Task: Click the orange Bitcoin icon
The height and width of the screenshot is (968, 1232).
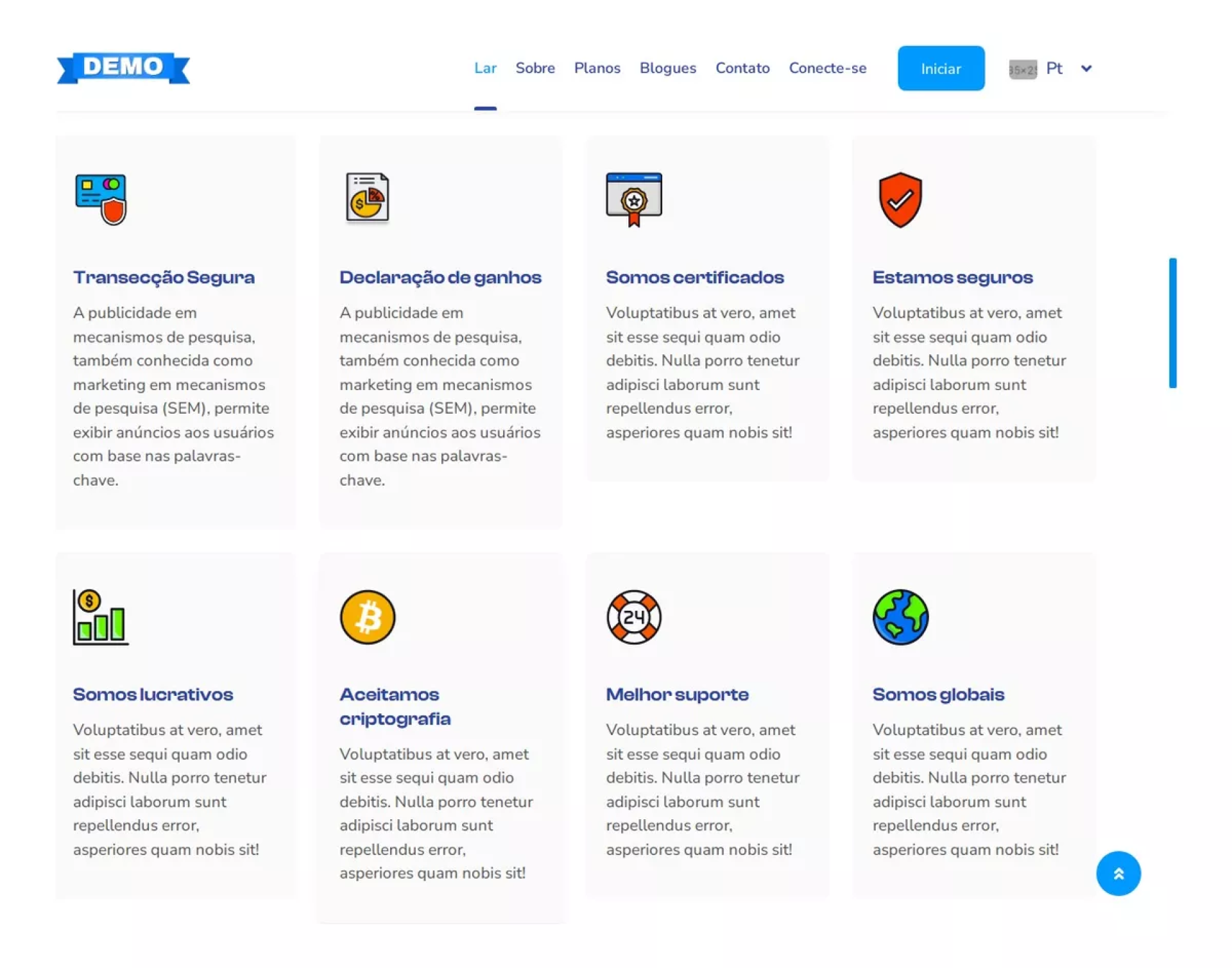Action: 367,617
